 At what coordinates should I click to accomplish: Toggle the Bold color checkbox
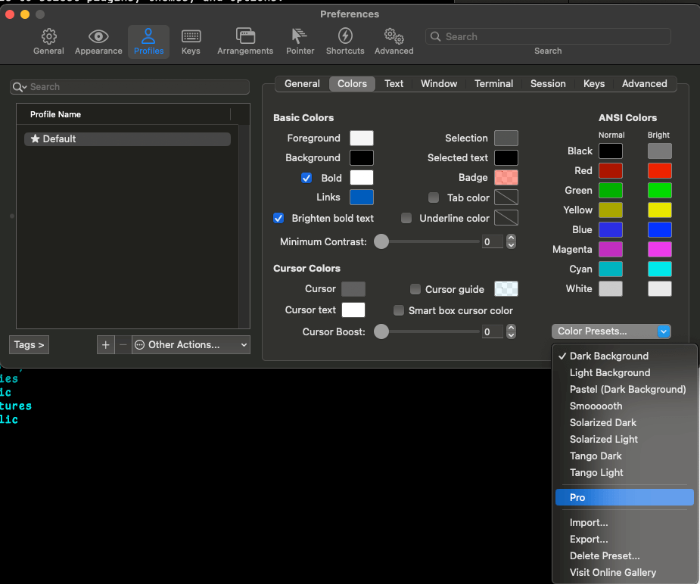tap(306, 178)
